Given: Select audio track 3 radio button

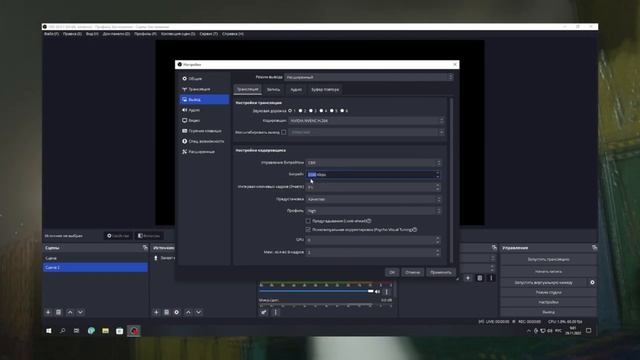Looking at the screenshot, I should click(x=311, y=111).
